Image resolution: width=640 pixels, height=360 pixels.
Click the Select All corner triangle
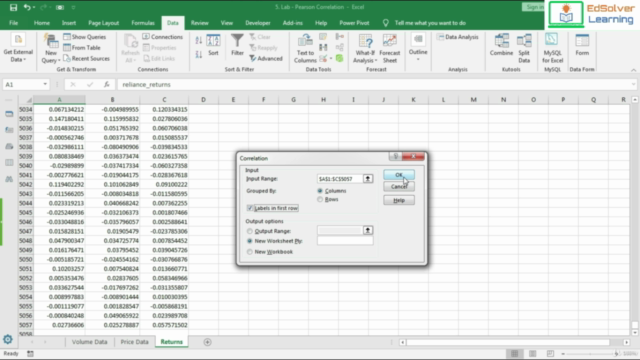point(28,100)
